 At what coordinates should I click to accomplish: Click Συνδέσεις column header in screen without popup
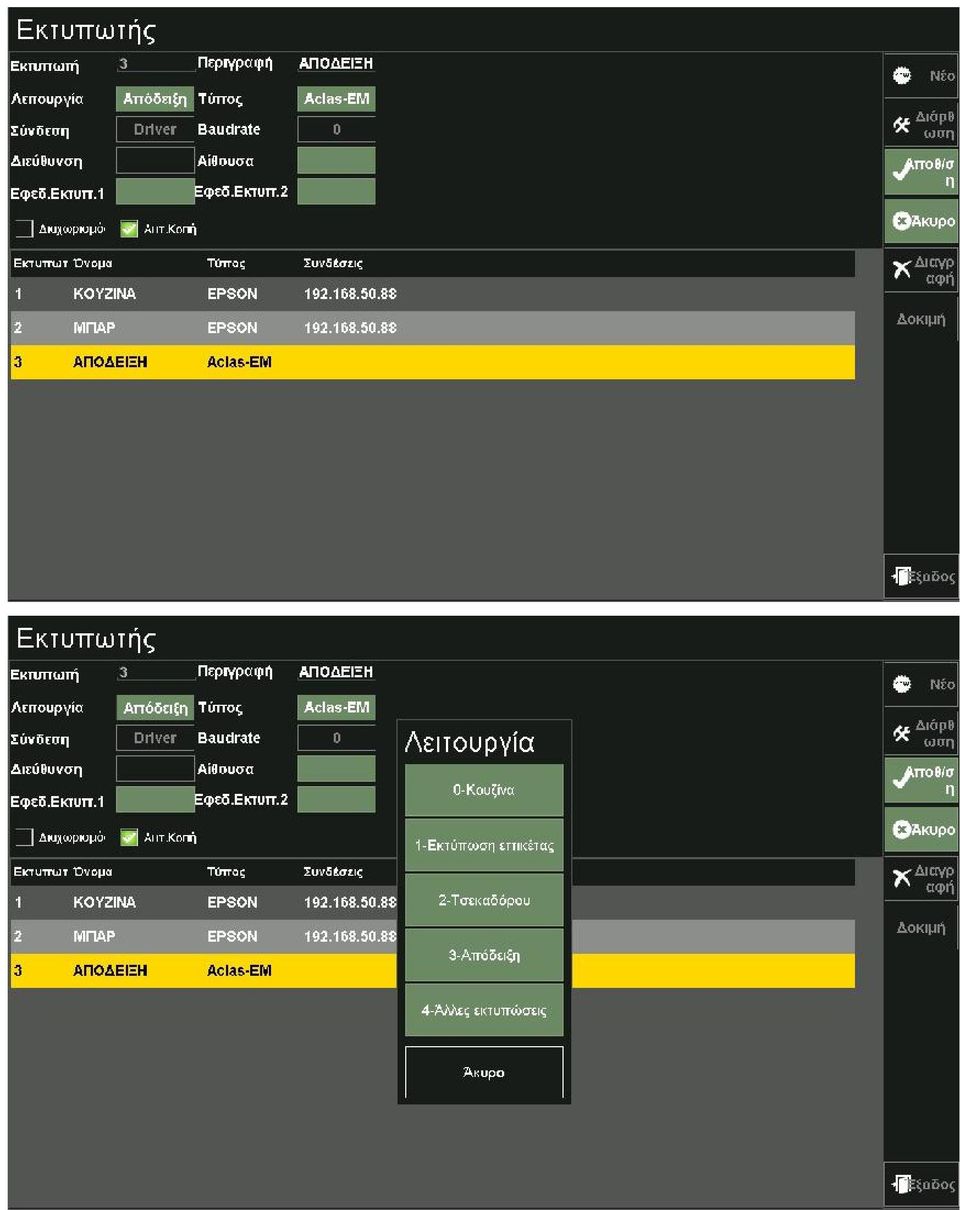334,264
